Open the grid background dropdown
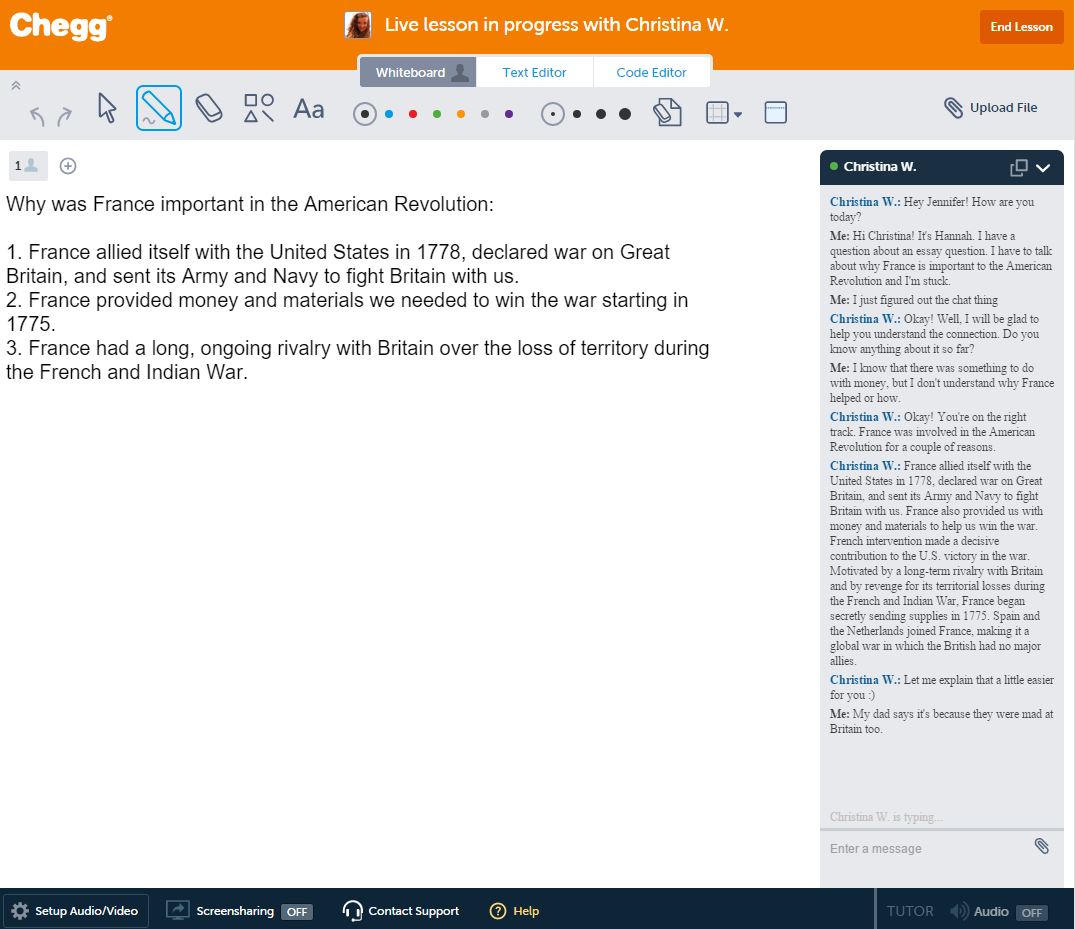 [724, 114]
